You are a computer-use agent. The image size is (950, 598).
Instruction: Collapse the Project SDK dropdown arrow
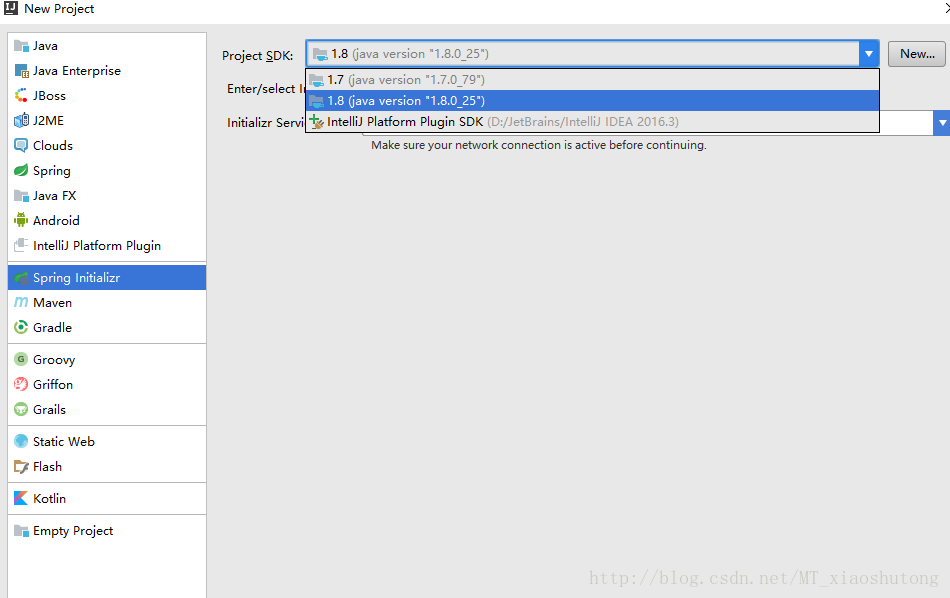click(868, 54)
